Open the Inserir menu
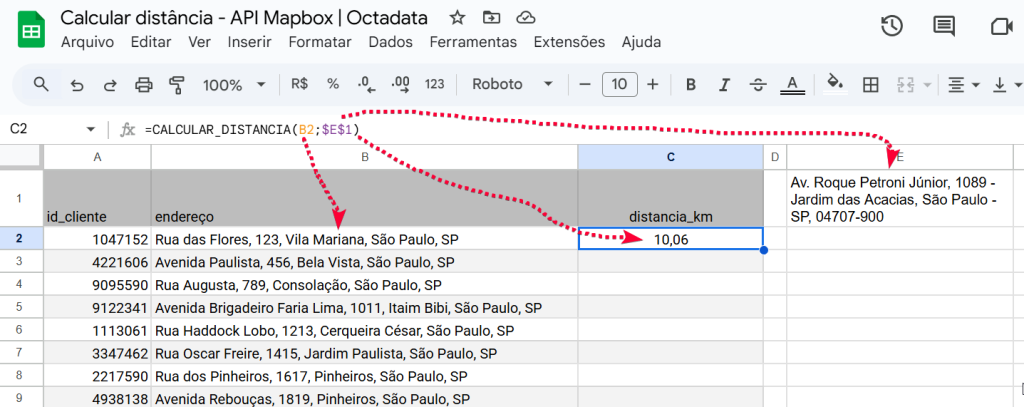 [x=249, y=42]
